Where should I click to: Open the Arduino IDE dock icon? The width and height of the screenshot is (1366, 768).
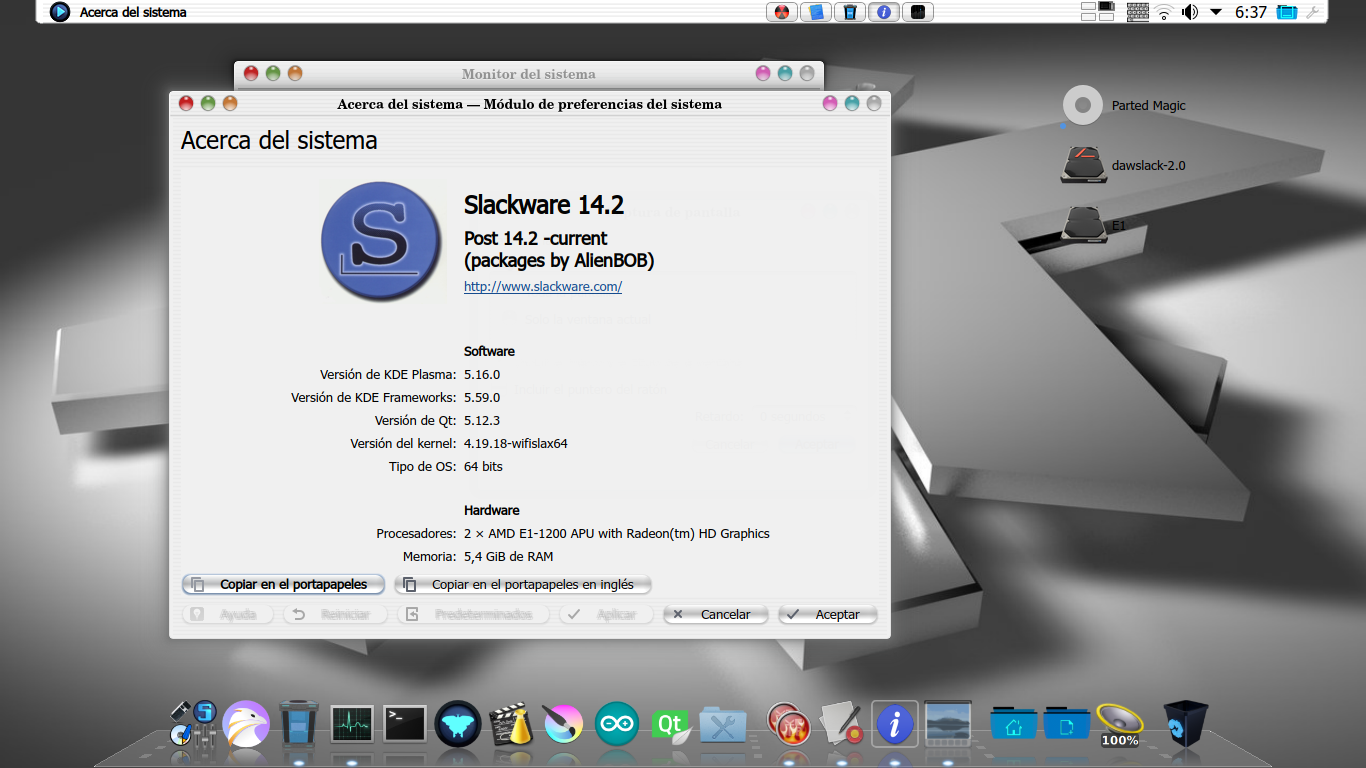coord(617,724)
